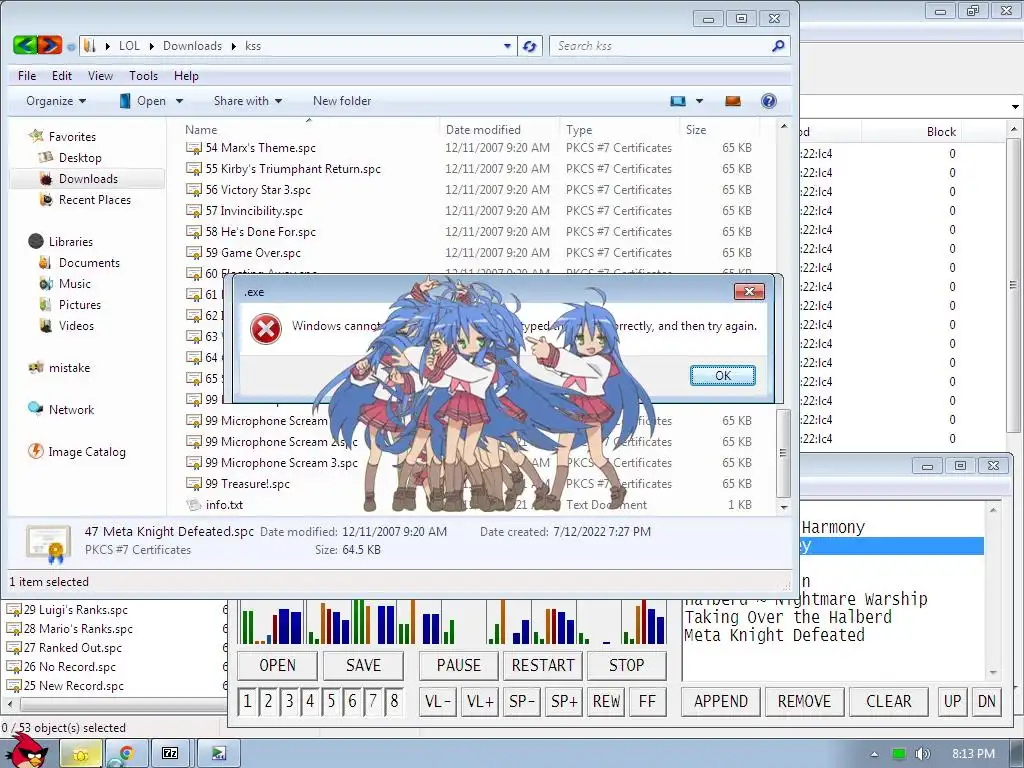Screen dimensions: 1024x768
Task: Open Videos library in sidebar
Action: tap(76, 325)
